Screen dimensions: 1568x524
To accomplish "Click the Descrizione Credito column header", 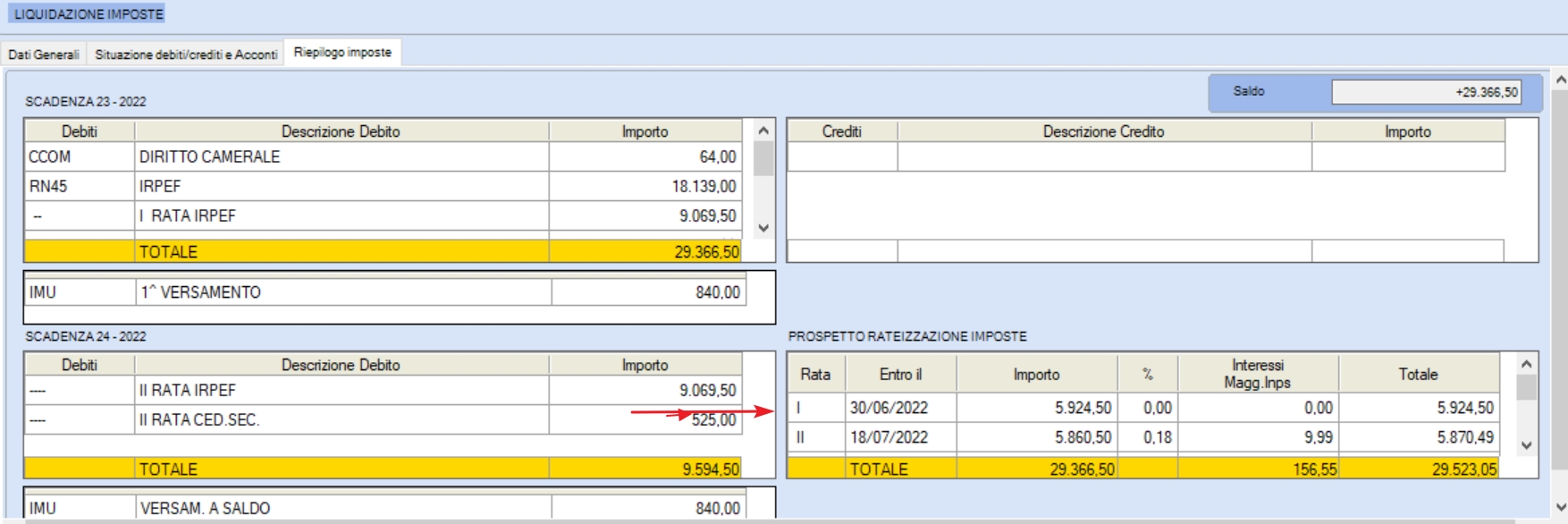I will pyautogui.click(x=1104, y=131).
